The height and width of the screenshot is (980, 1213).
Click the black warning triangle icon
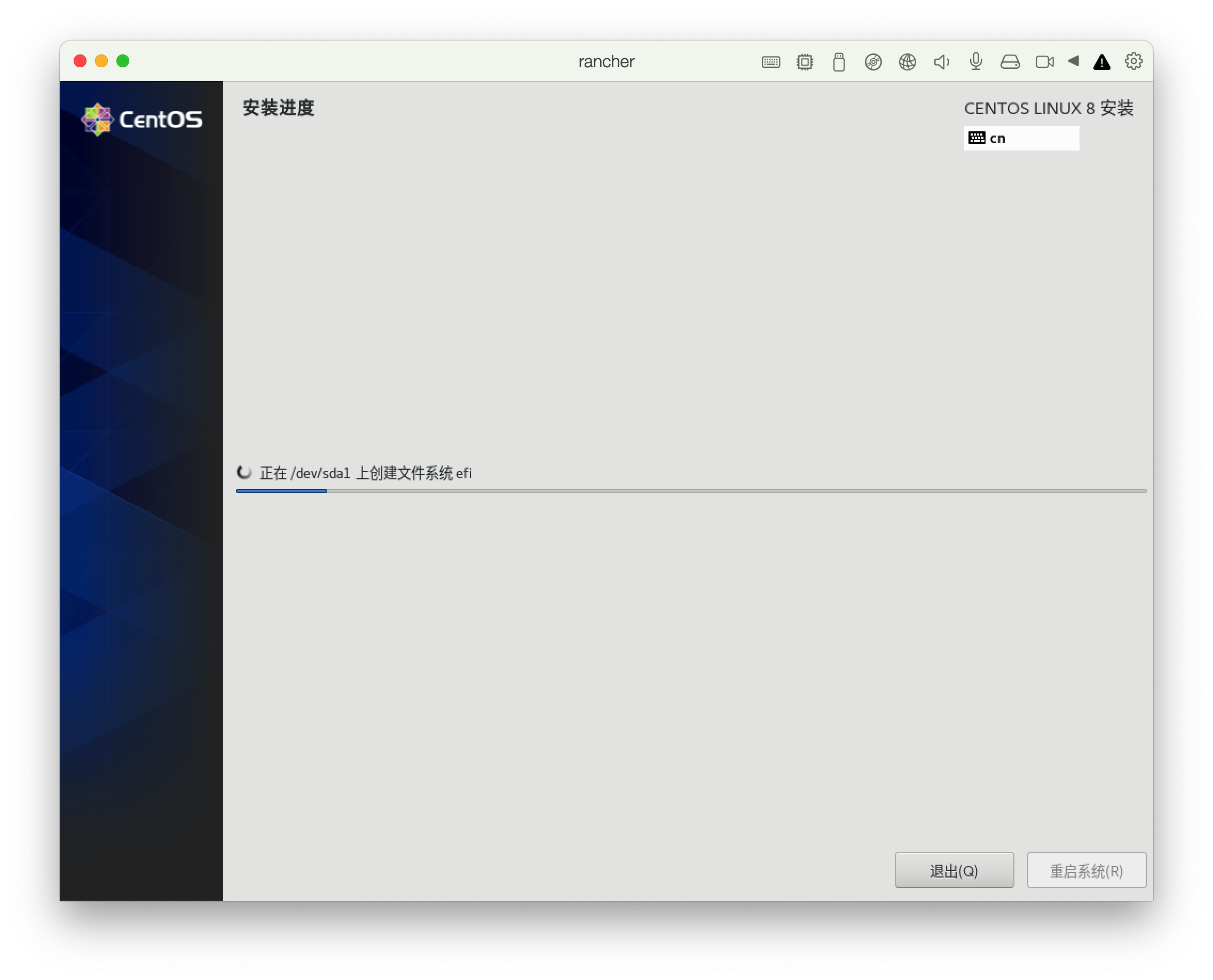(1102, 62)
